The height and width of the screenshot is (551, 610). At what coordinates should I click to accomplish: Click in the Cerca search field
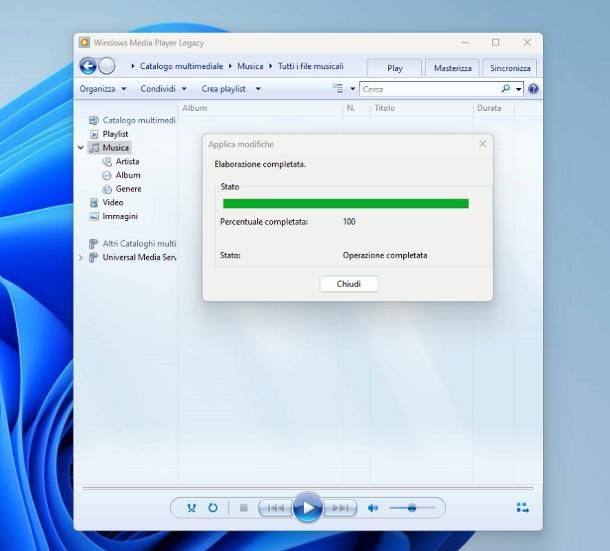pos(430,89)
